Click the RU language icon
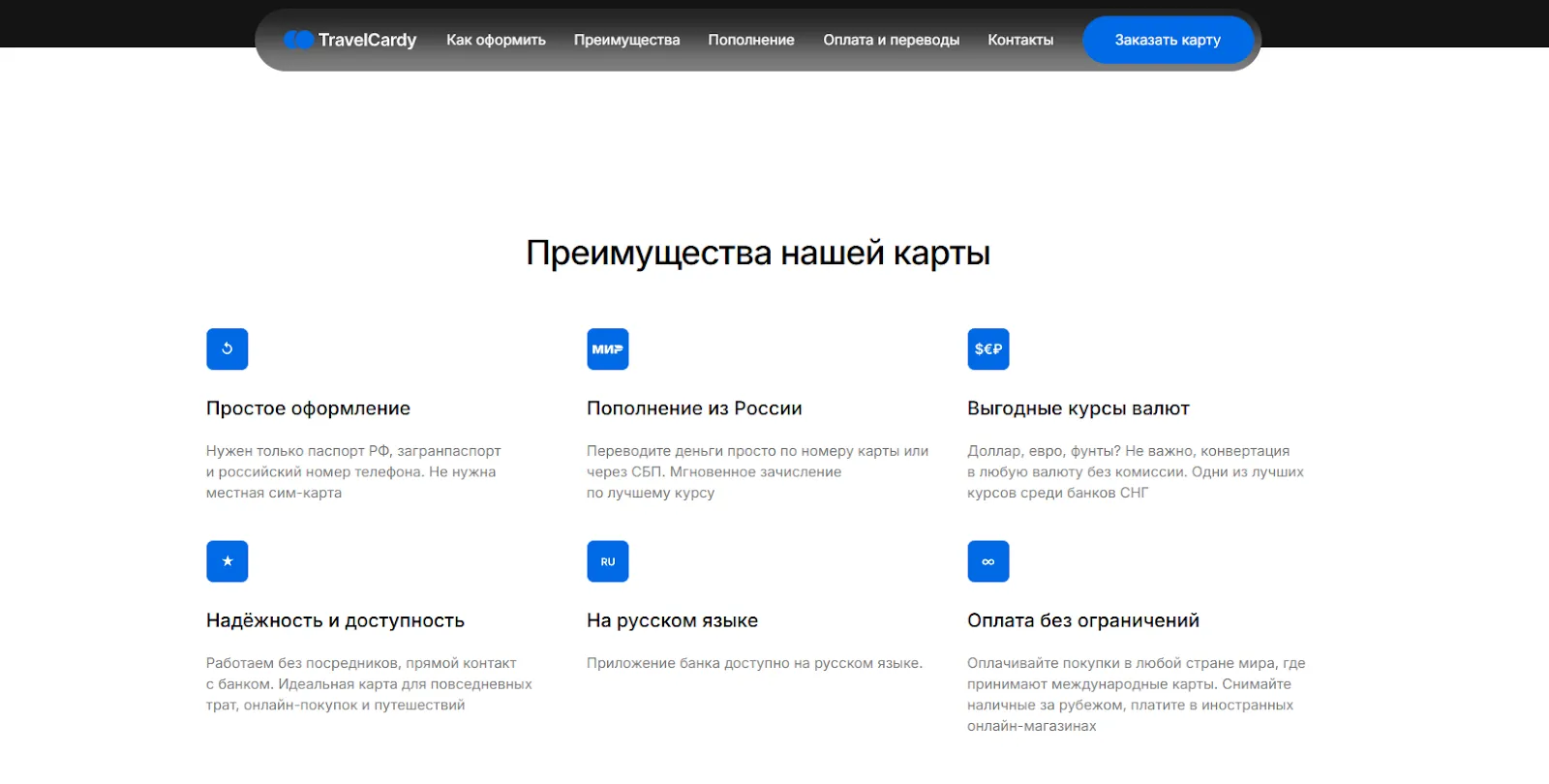 [608, 561]
